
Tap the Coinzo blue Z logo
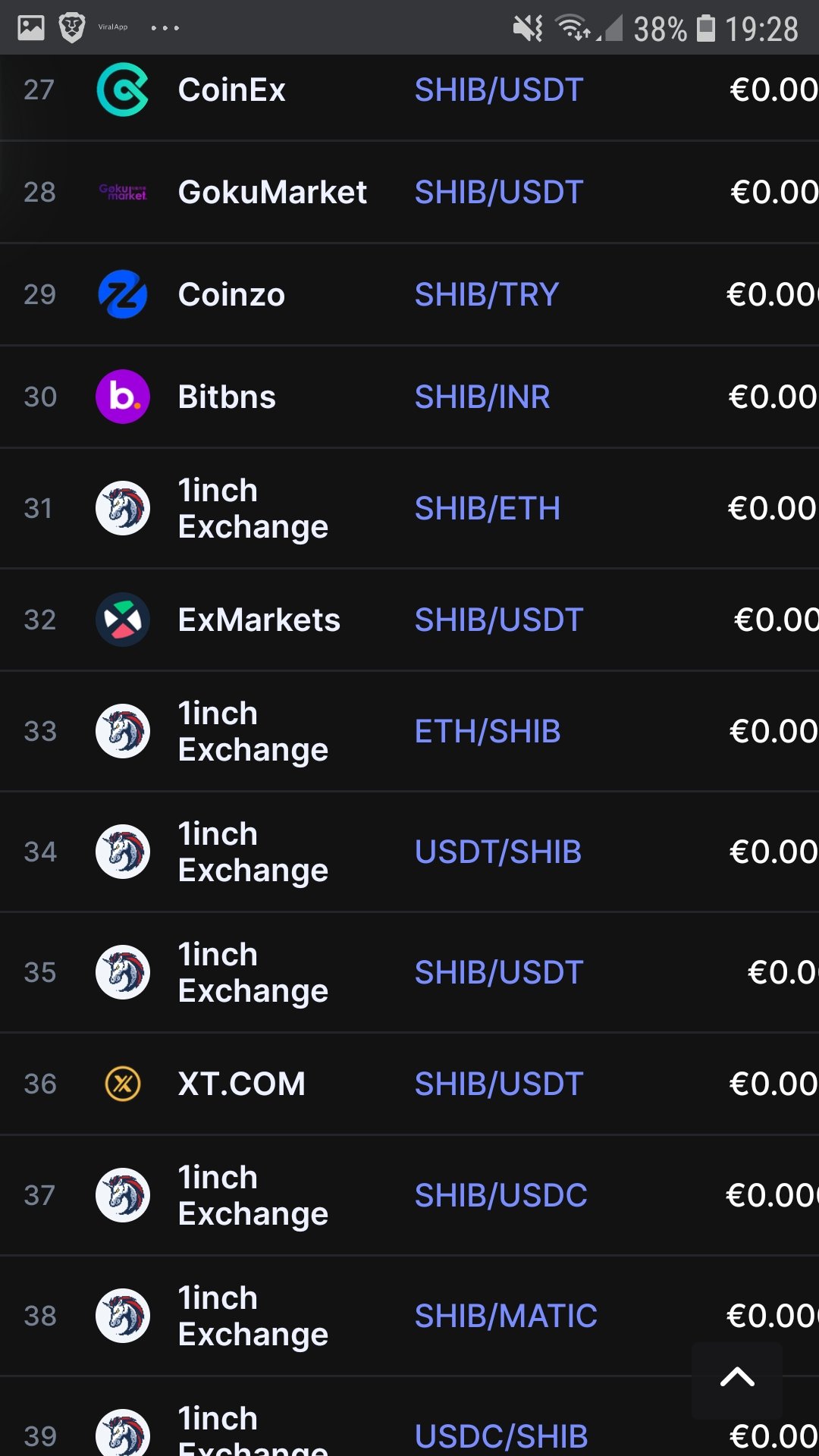(122, 294)
